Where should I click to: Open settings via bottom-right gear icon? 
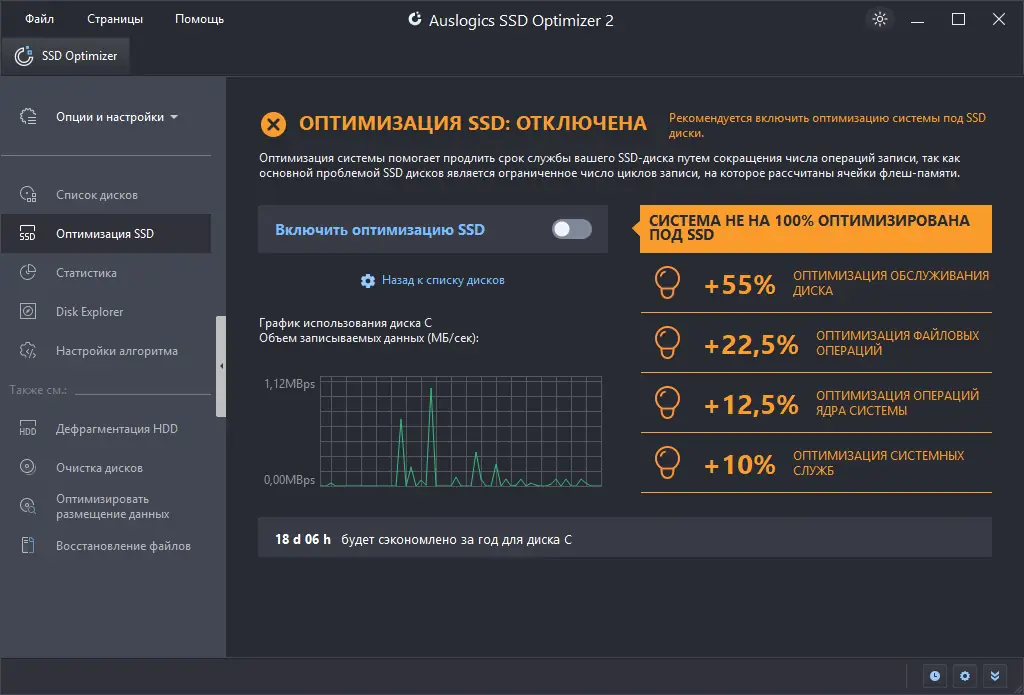point(964,676)
